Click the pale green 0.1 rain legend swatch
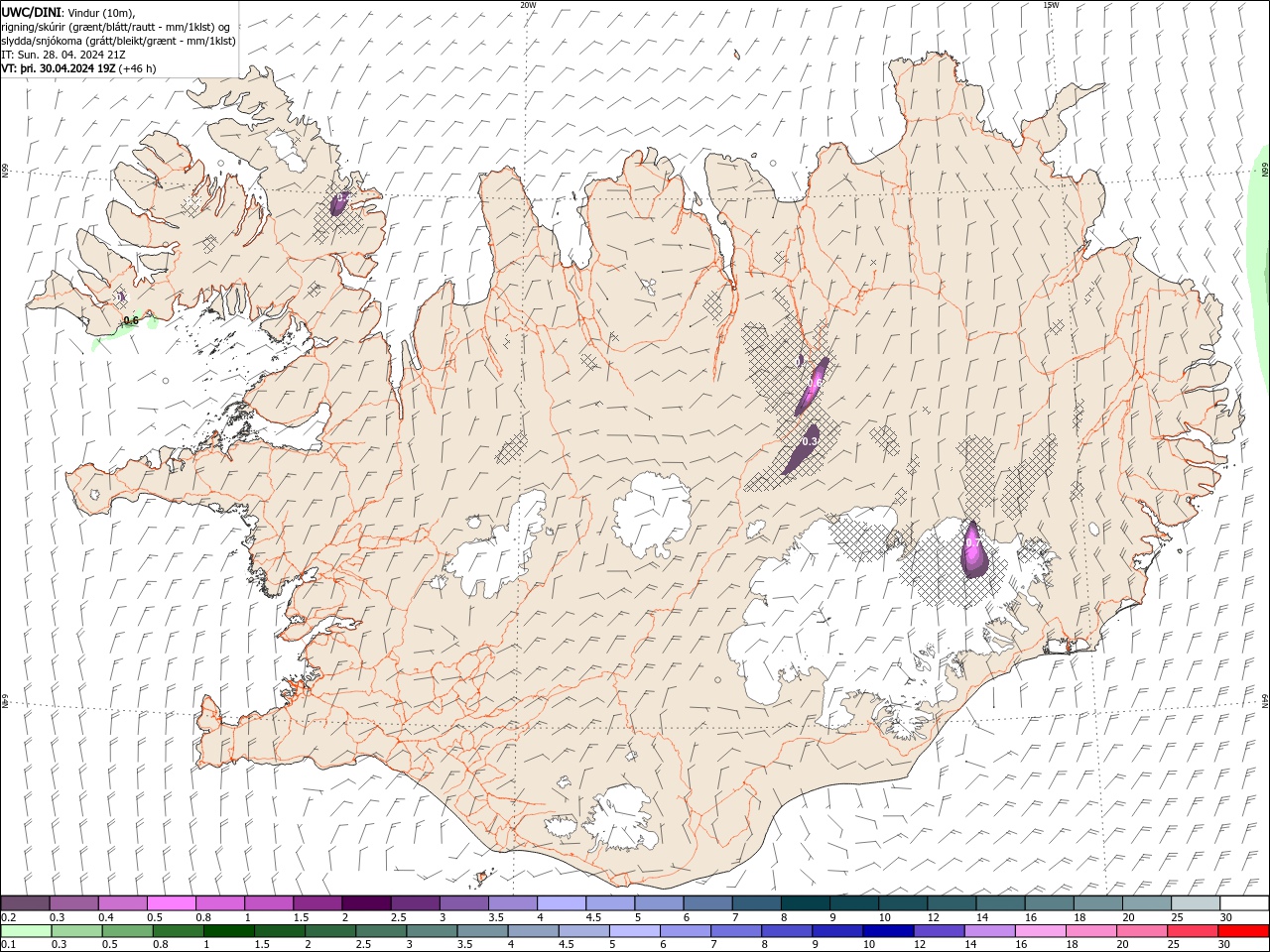 point(26,931)
